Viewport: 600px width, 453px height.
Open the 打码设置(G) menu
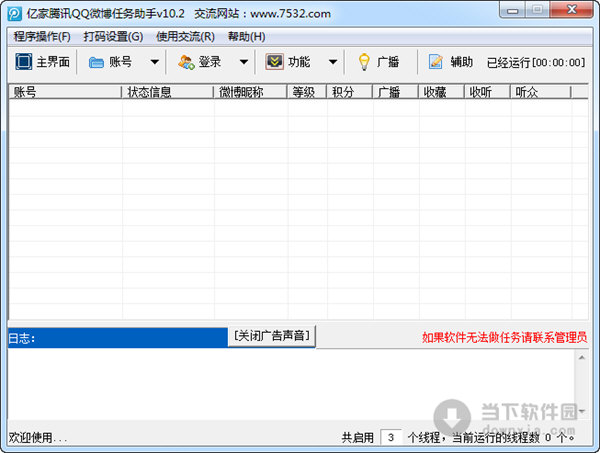click(113, 37)
